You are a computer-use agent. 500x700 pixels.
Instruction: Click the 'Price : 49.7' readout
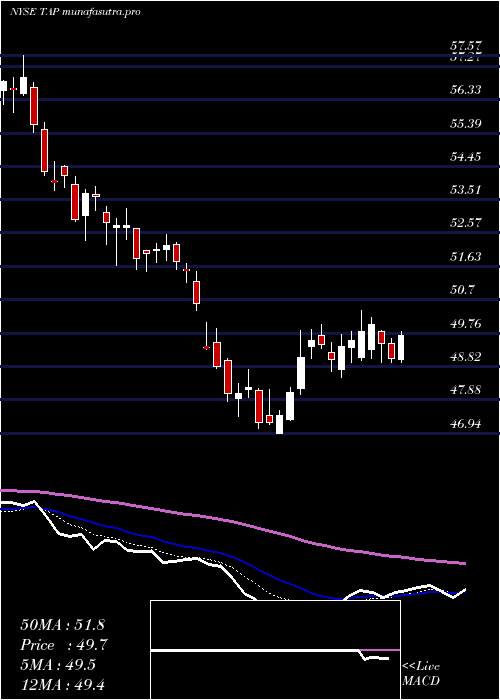(64, 645)
